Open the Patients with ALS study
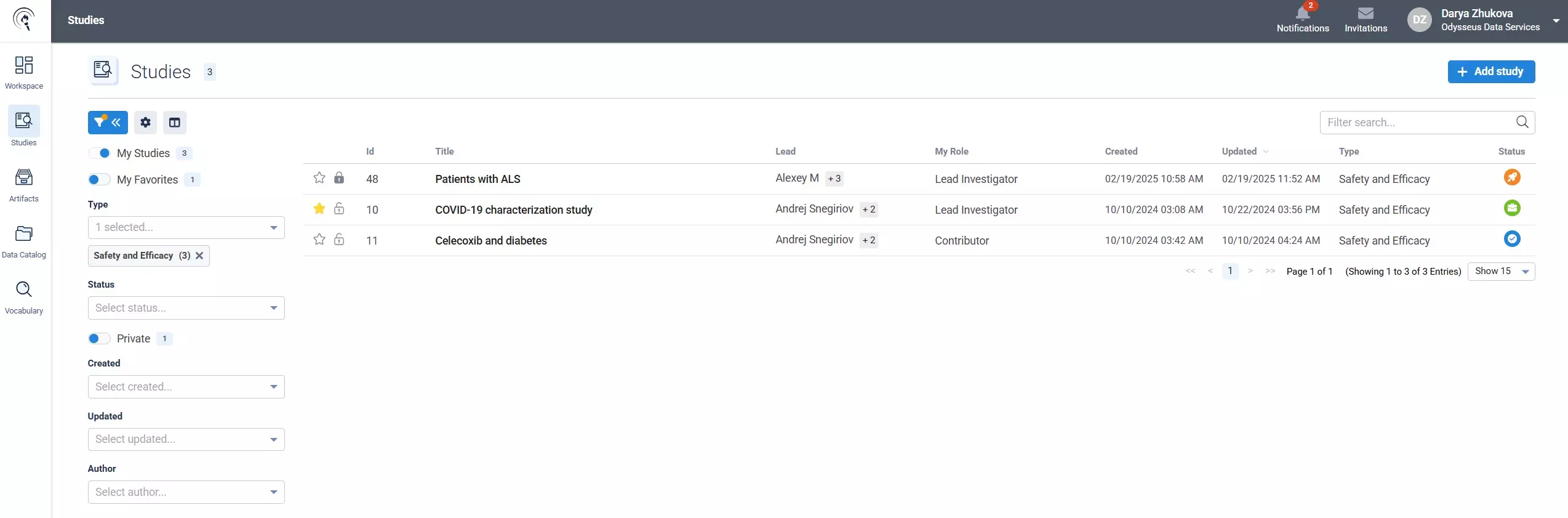The width and height of the screenshot is (1568, 518). (478, 179)
